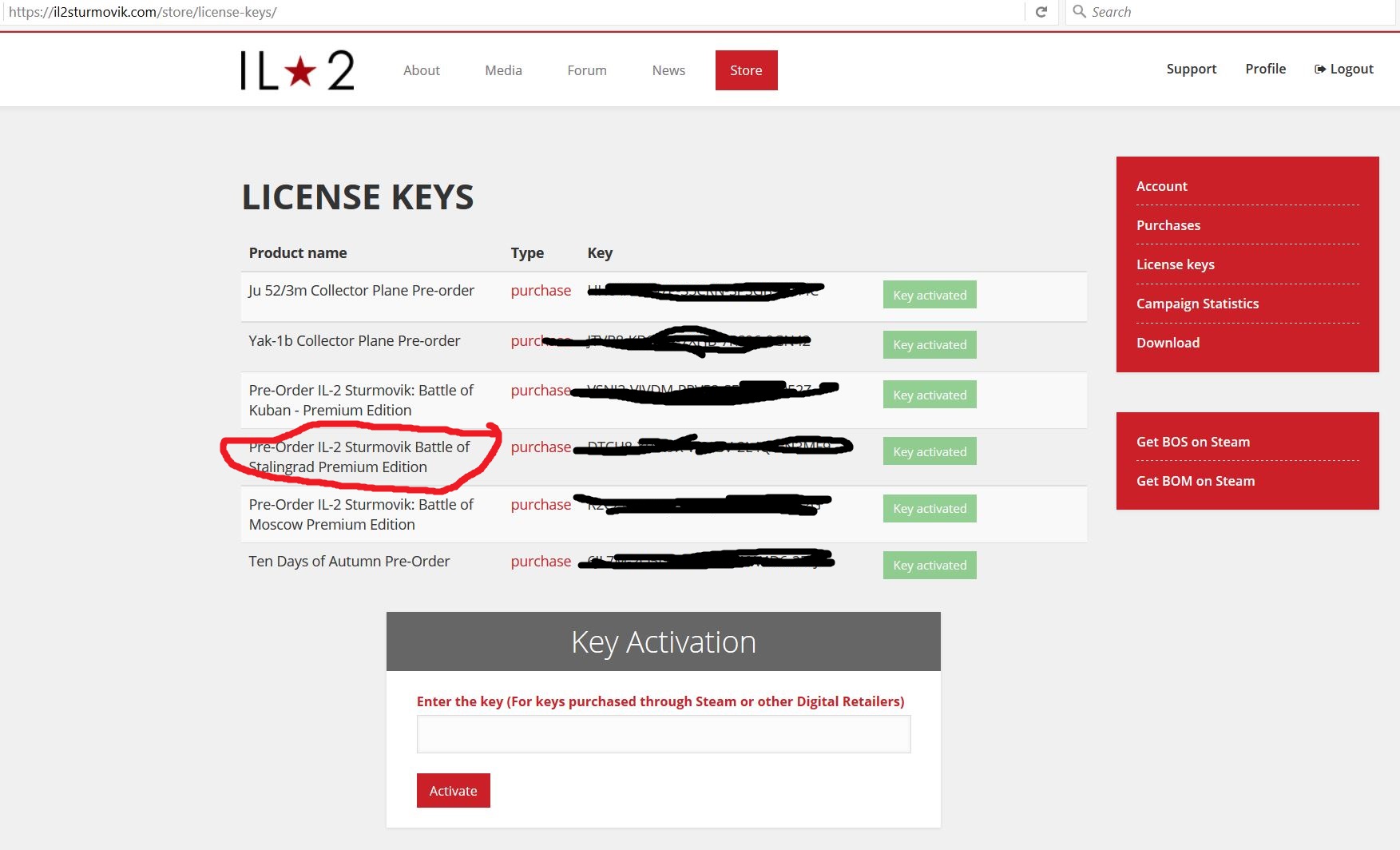
Task: Click the Download sidebar link
Action: click(x=1168, y=343)
